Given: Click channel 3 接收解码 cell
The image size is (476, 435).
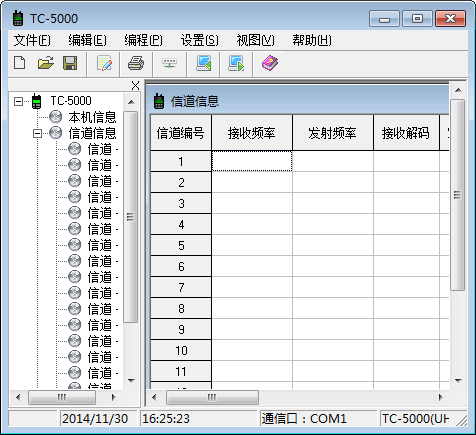Looking at the screenshot, I should tap(406, 203).
